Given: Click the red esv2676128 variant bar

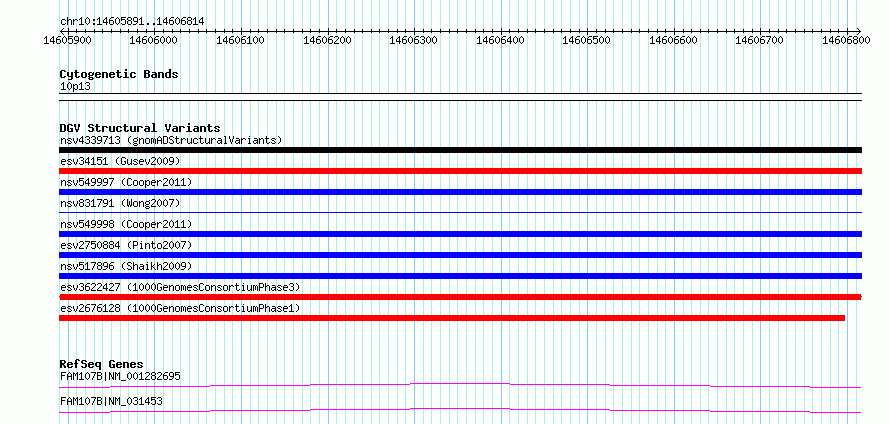Looking at the screenshot, I should coord(452,318).
